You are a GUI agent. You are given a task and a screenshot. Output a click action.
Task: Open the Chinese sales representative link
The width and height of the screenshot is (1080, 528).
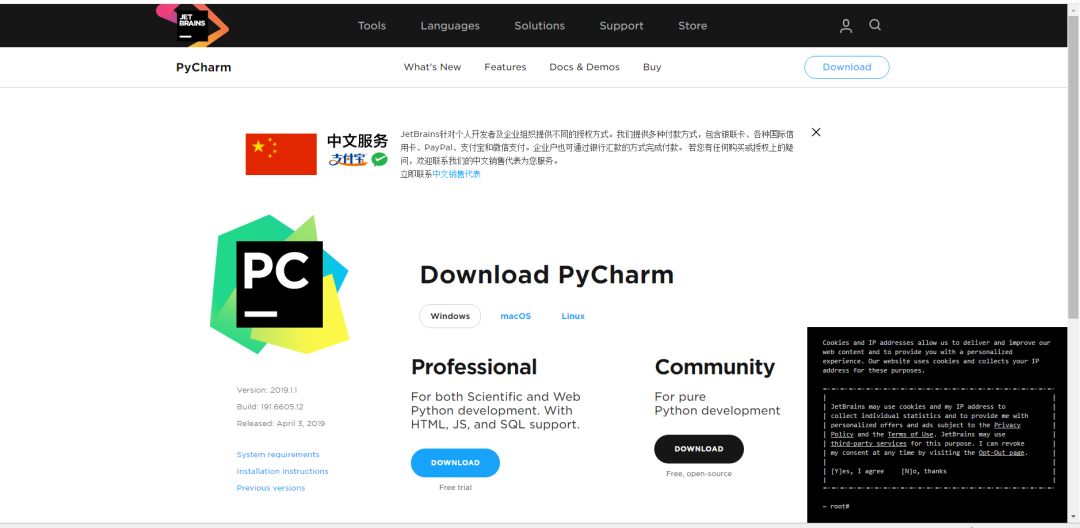(x=457, y=174)
